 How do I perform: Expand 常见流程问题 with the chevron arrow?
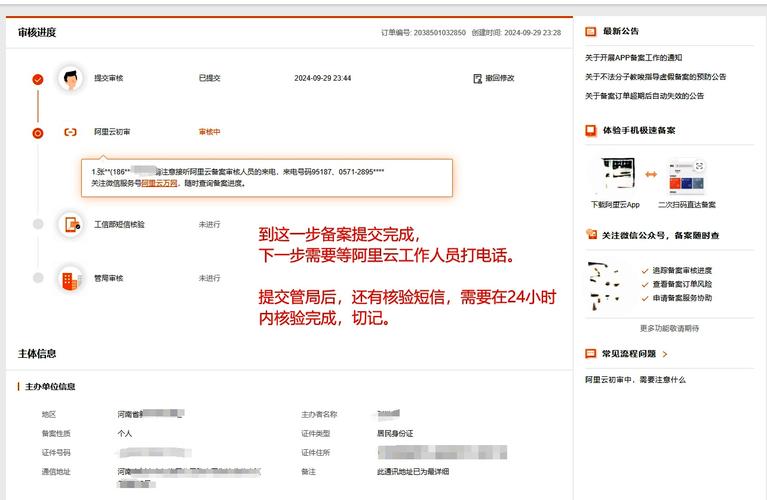pos(665,354)
